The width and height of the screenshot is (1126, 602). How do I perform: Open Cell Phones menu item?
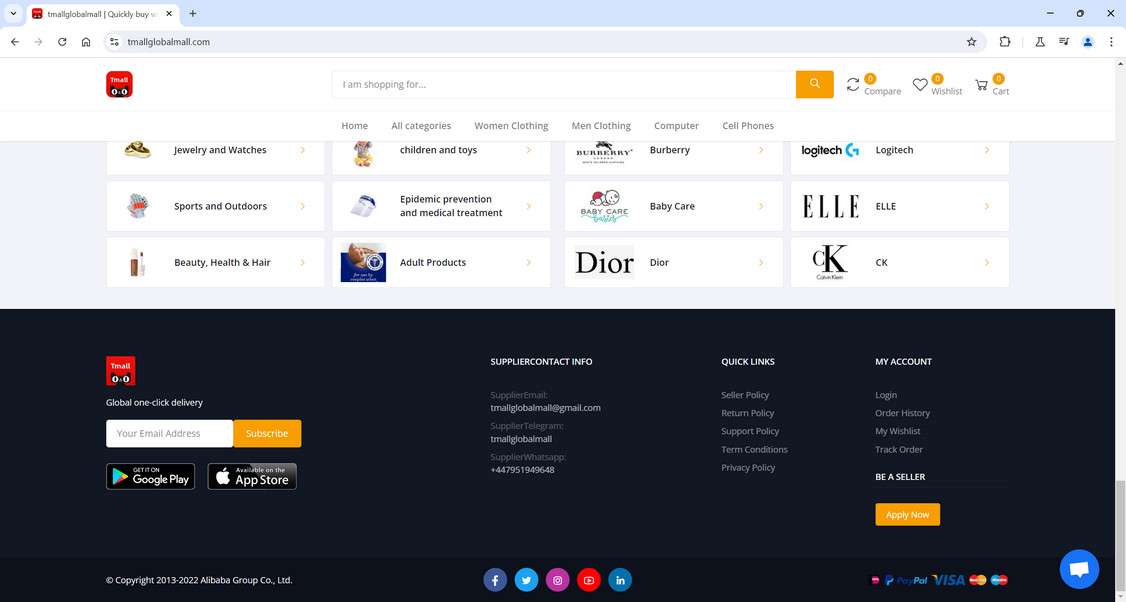(748, 126)
